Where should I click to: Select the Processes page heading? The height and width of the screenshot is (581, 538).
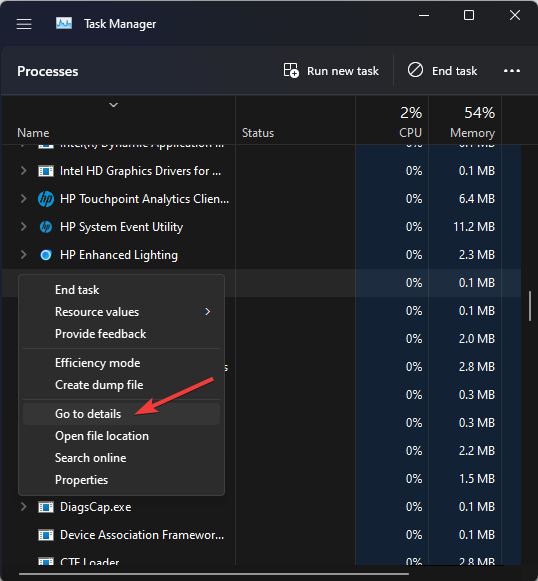pyautogui.click(x=48, y=71)
